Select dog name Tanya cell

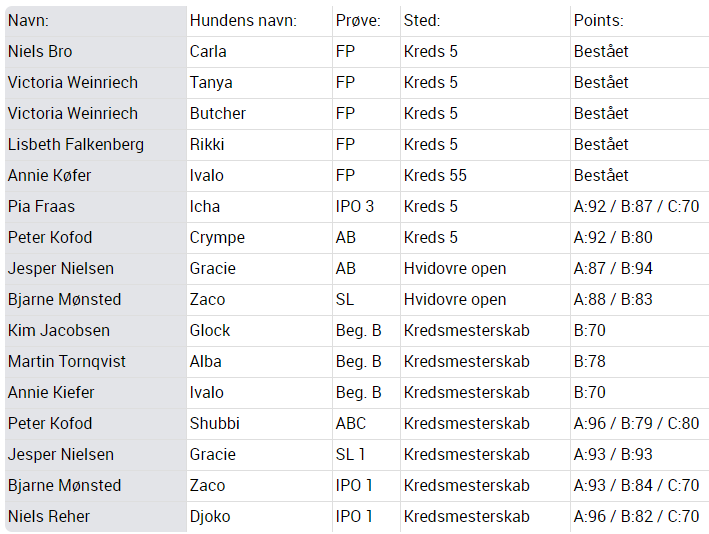(260, 83)
